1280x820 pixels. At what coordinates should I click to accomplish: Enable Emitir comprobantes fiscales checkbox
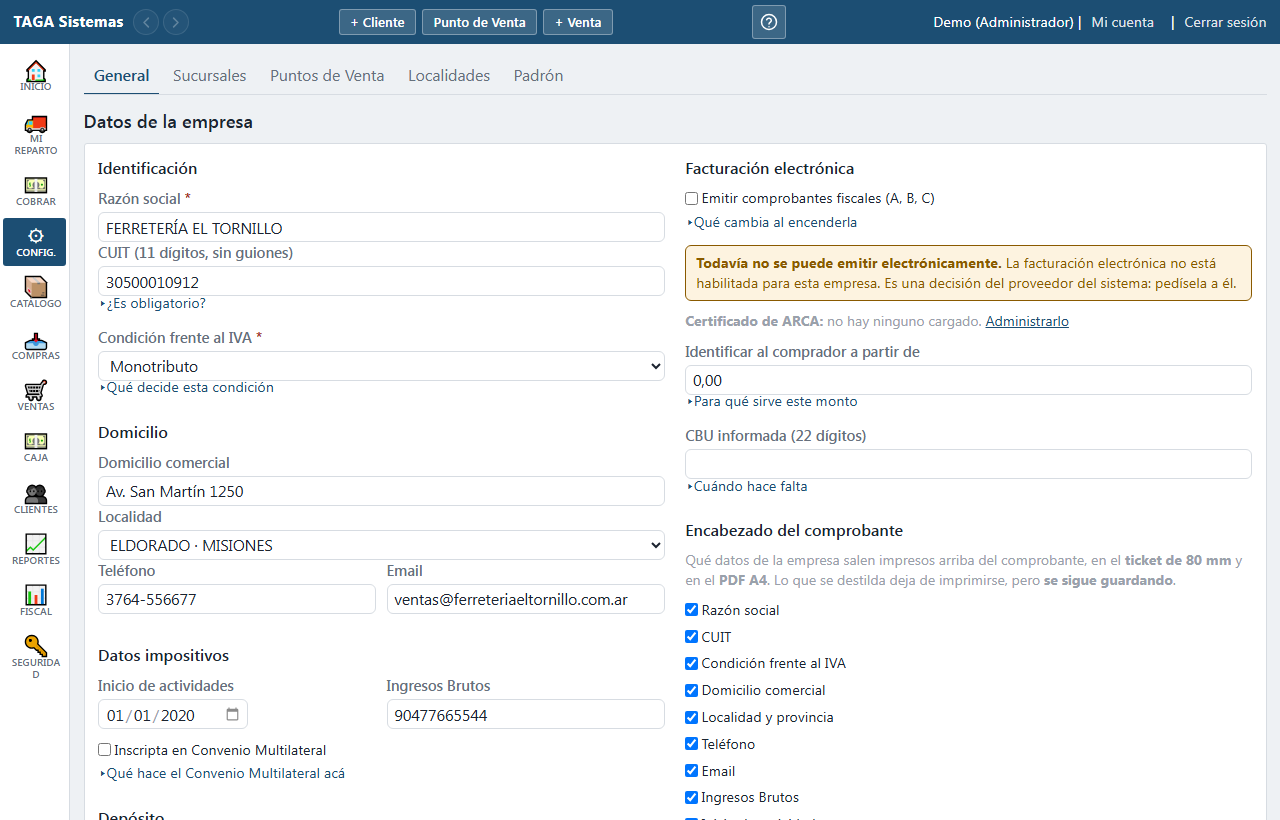[691, 199]
